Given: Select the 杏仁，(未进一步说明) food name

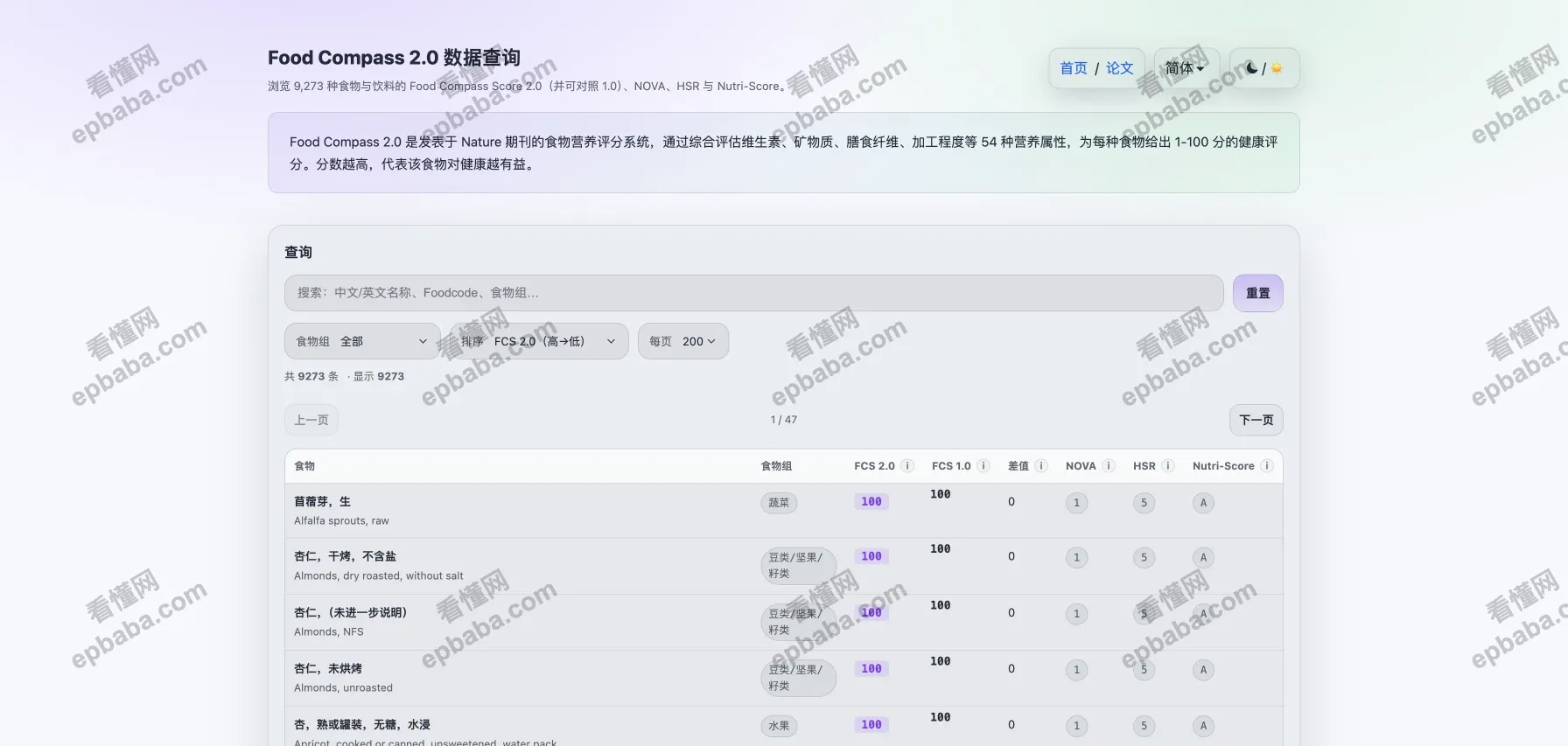Looking at the screenshot, I should 351,612.
